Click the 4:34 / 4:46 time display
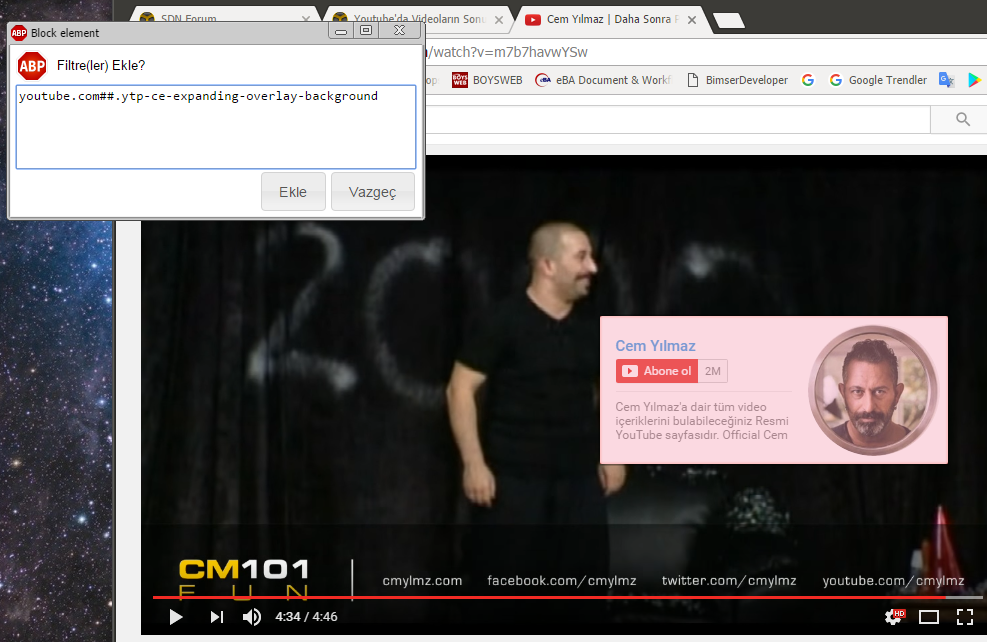Screen dimensions: 987x642 [x=306, y=617]
